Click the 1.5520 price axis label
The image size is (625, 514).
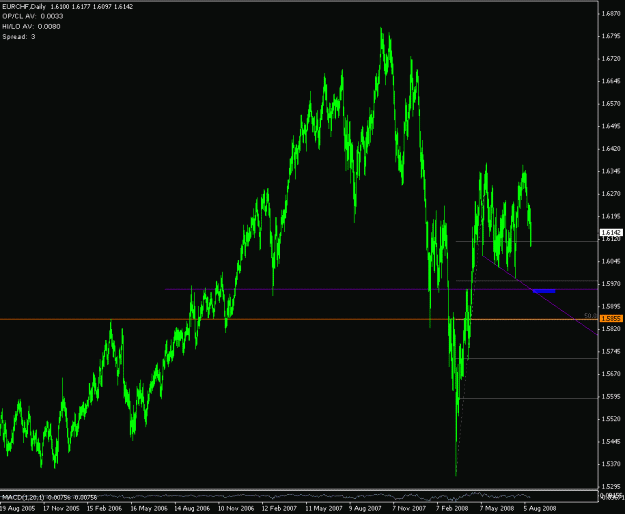[611, 419]
